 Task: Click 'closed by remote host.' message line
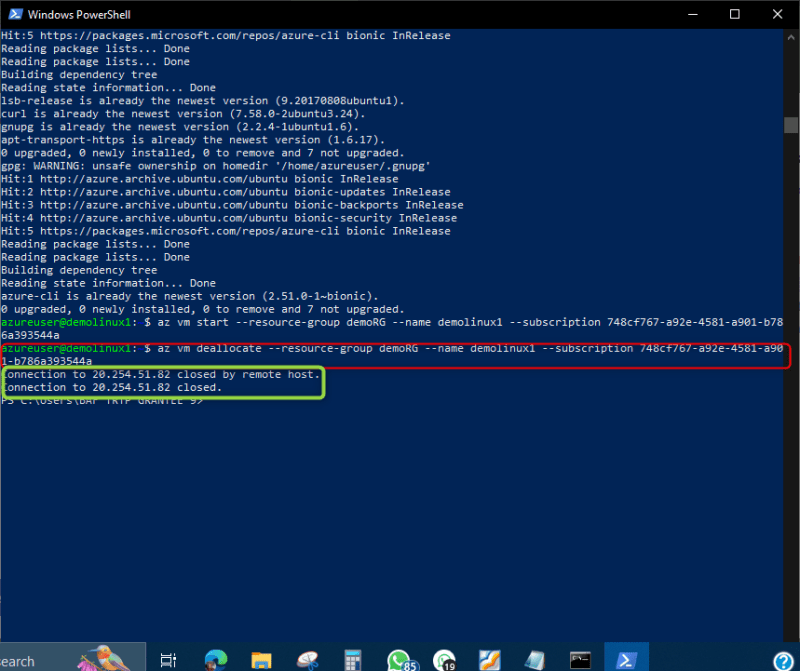(x=161, y=375)
